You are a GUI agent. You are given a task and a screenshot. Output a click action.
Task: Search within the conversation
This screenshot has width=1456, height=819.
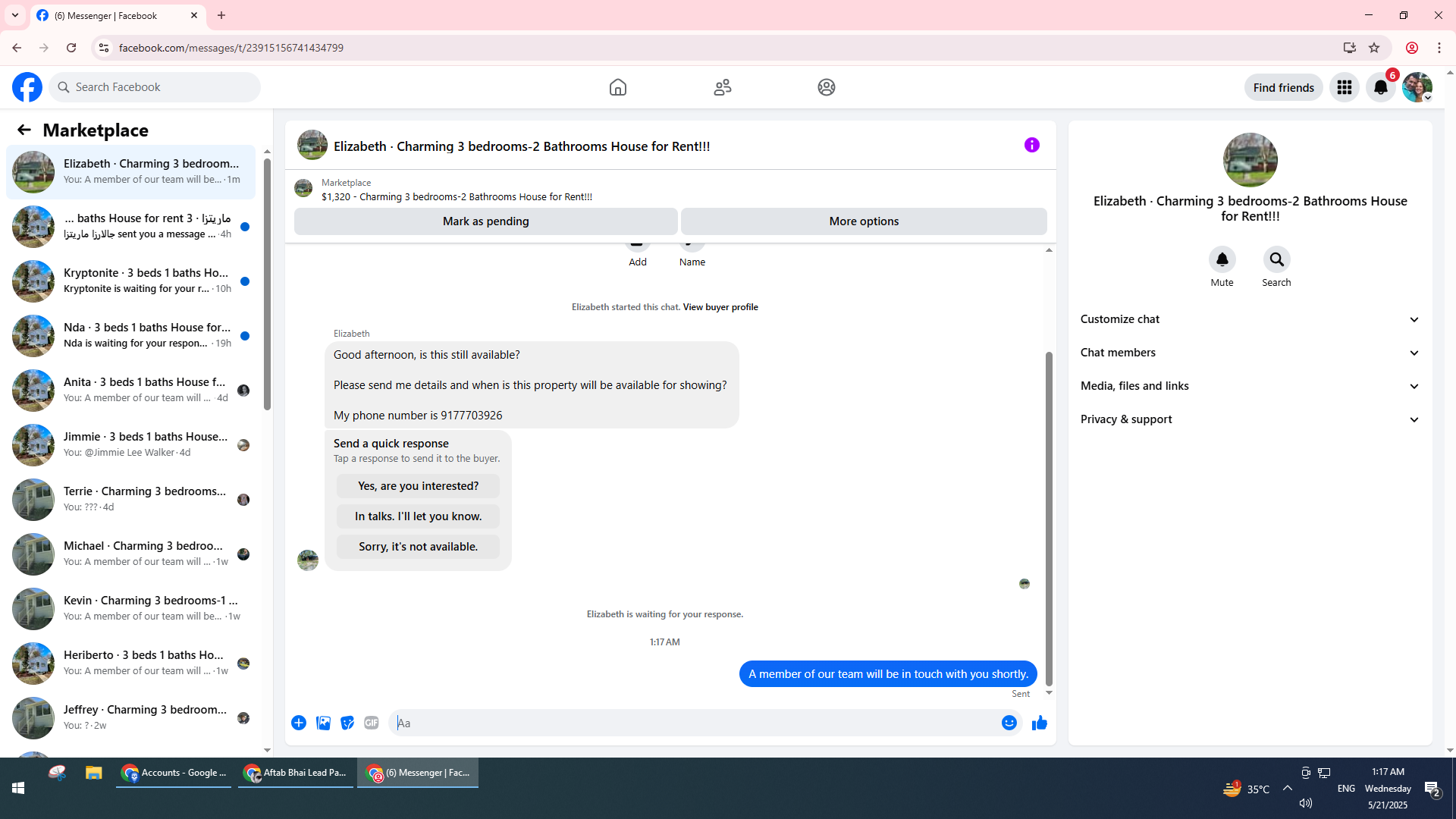(x=1276, y=260)
